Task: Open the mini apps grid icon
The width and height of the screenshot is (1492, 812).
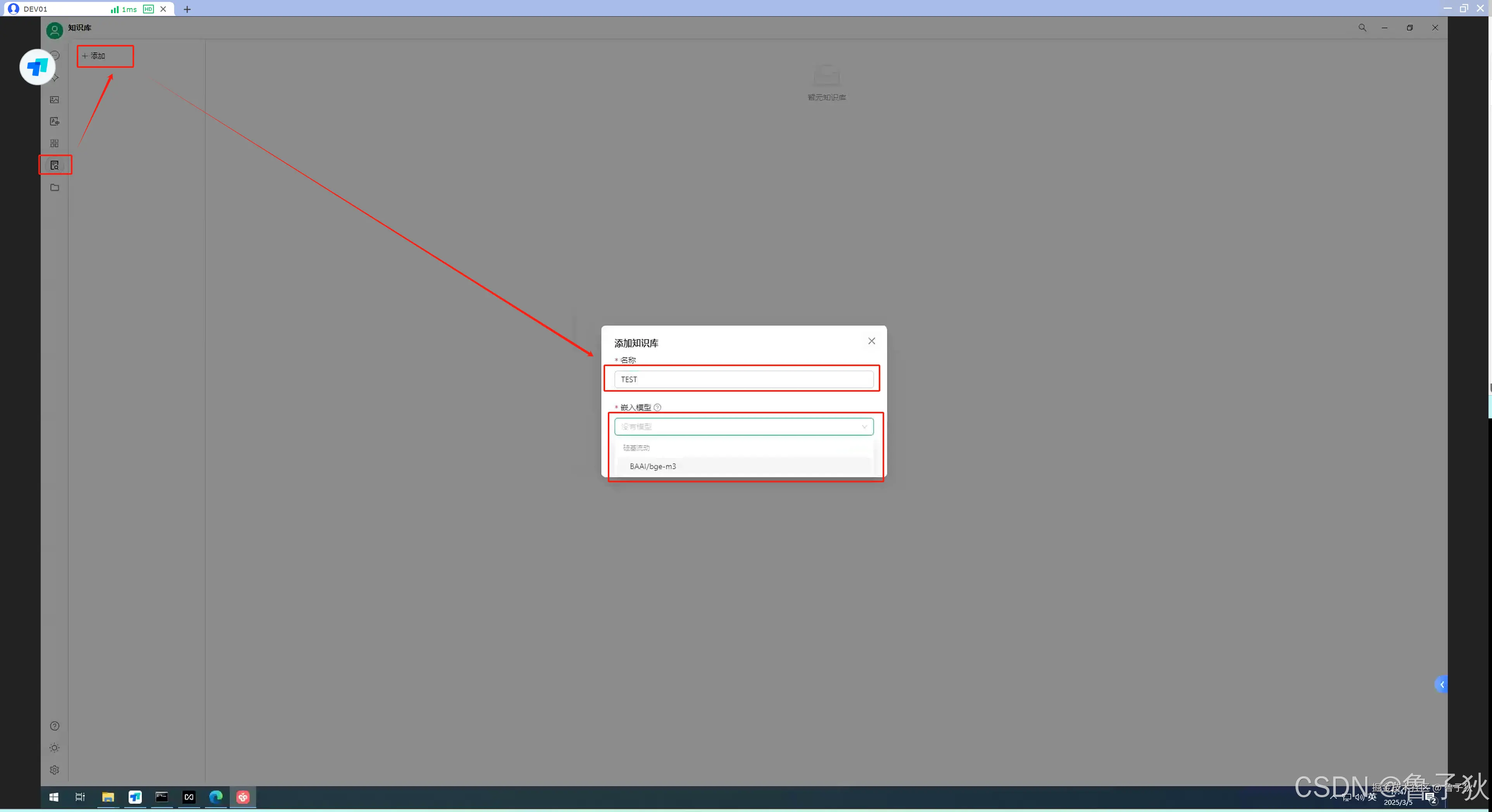Action: (54, 143)
